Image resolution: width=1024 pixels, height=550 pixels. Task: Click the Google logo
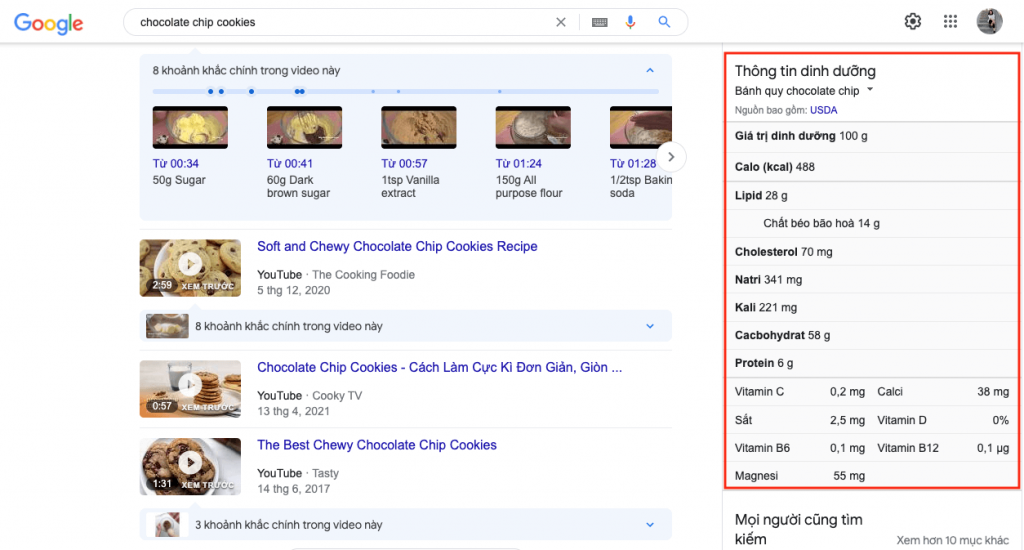click(48, 24)
